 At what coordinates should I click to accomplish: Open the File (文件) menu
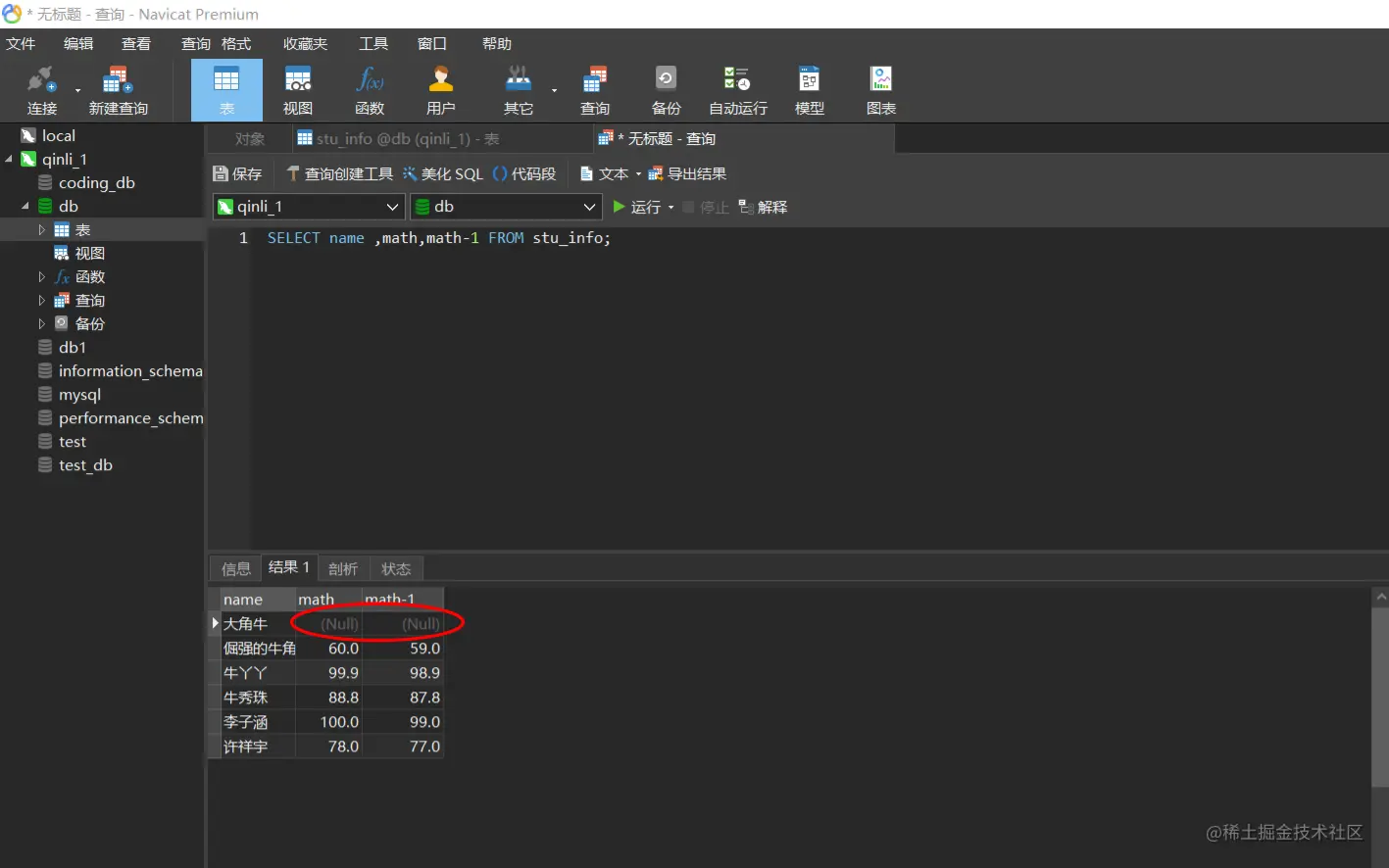pos(21,43)
